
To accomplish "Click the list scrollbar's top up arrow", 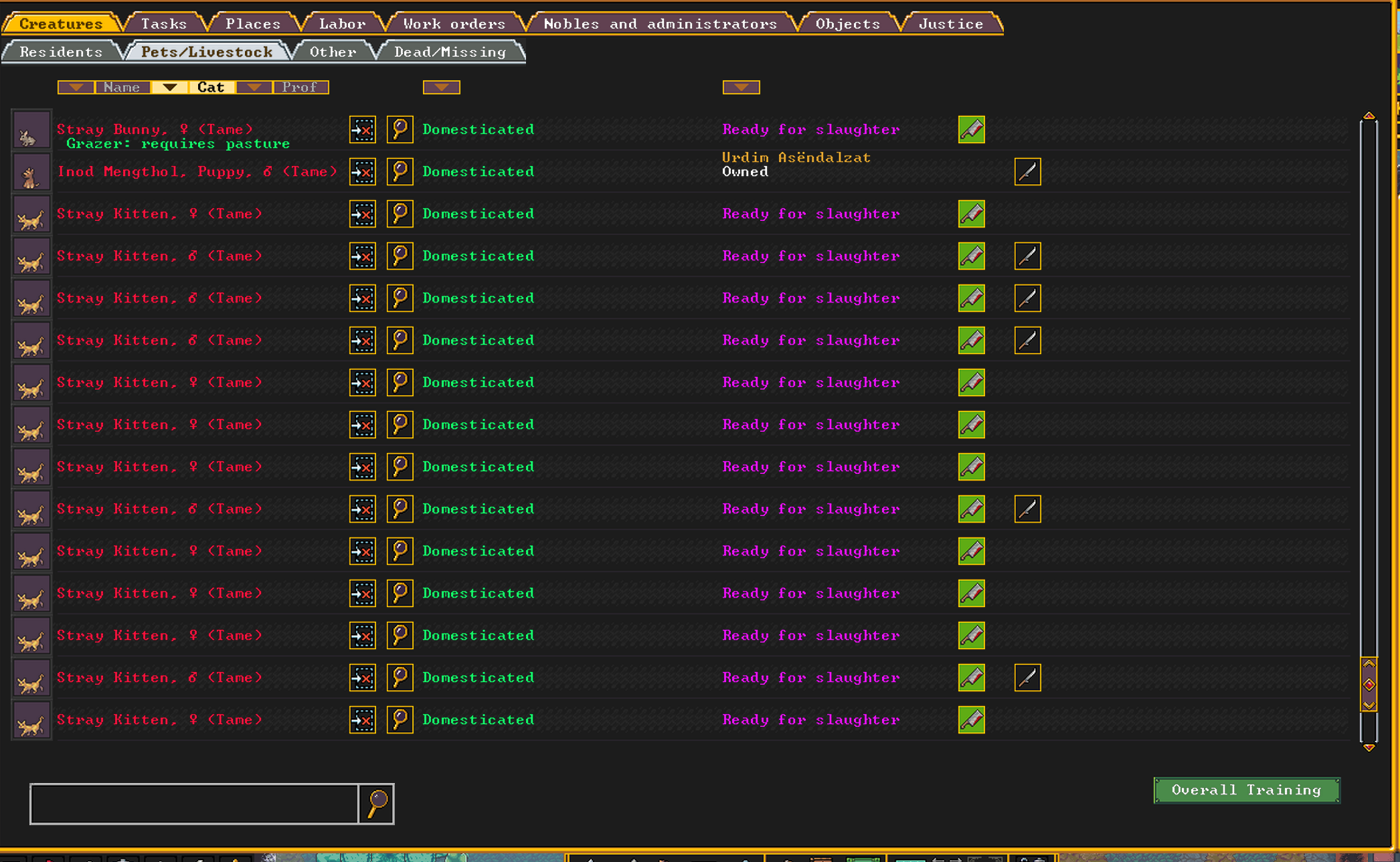I will point(1369,116).
